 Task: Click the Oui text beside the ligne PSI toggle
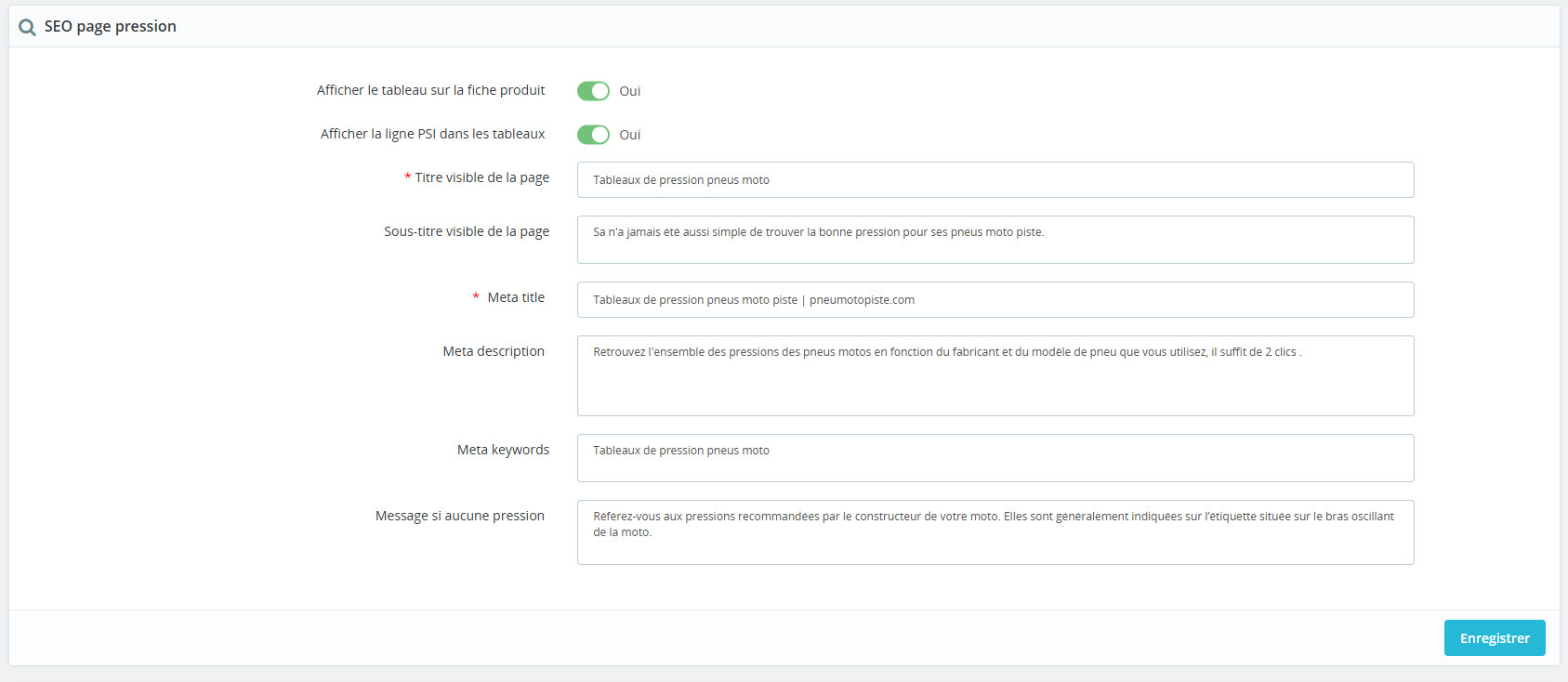(629, 135)
